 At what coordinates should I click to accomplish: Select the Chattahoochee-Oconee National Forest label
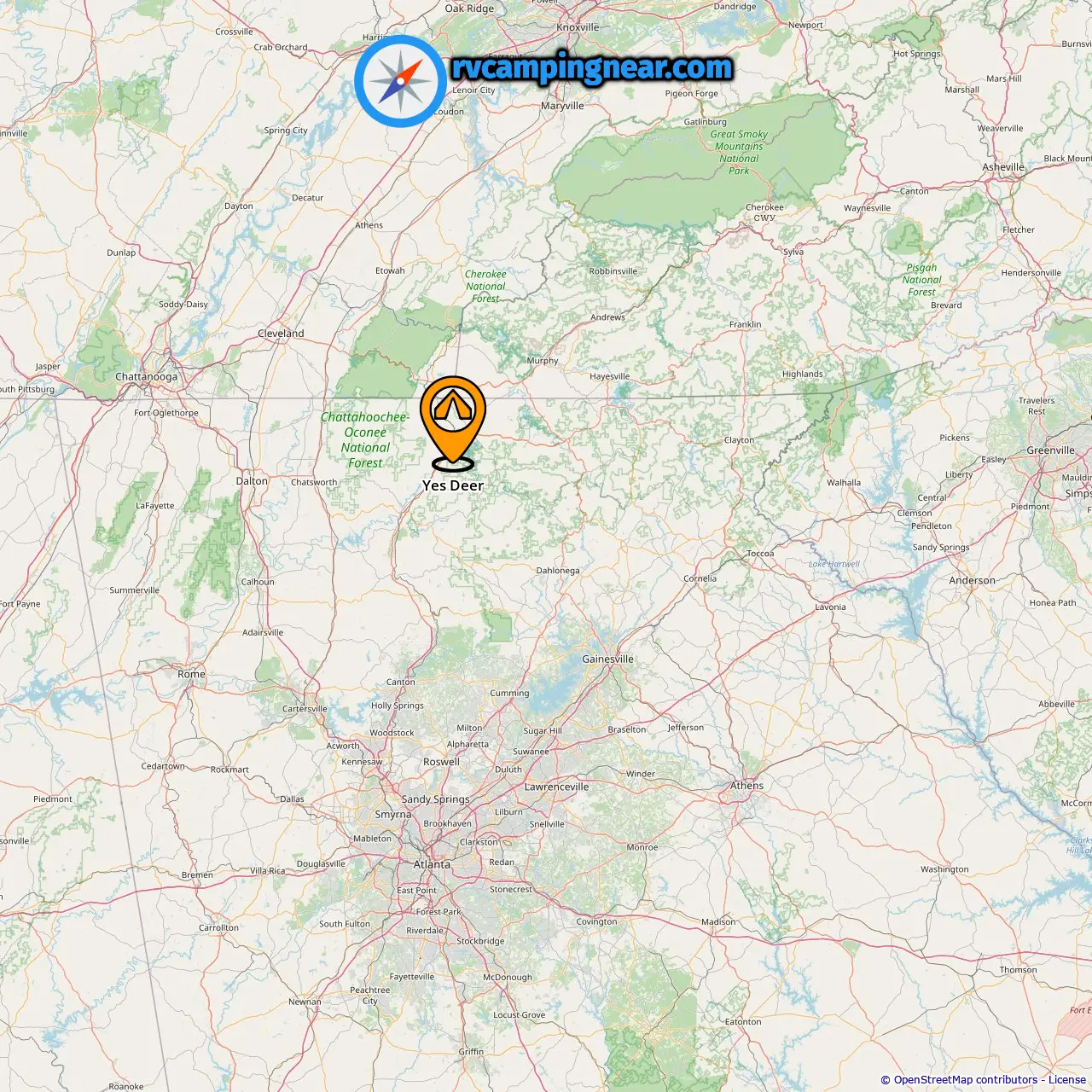tap(364, 439)
